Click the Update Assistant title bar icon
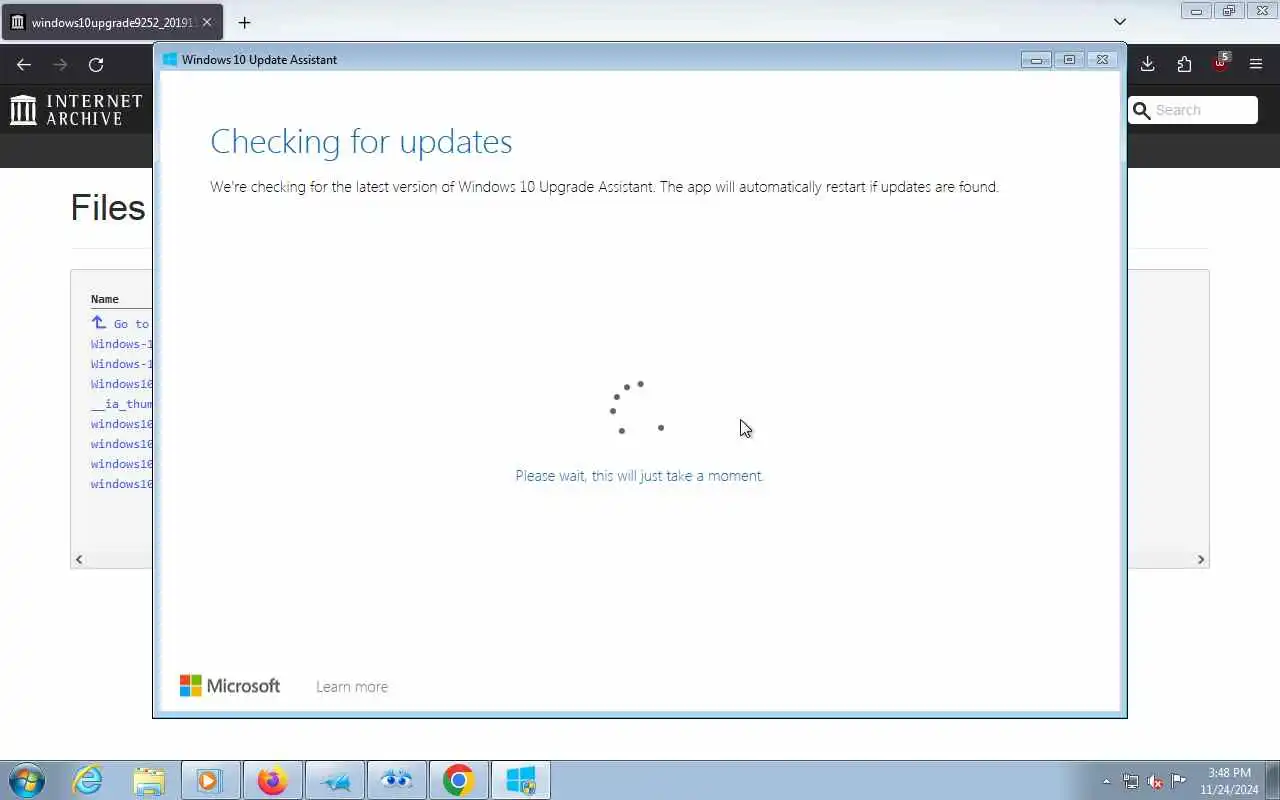Viewport: 1280px width, 800px height. click(170, 60)
